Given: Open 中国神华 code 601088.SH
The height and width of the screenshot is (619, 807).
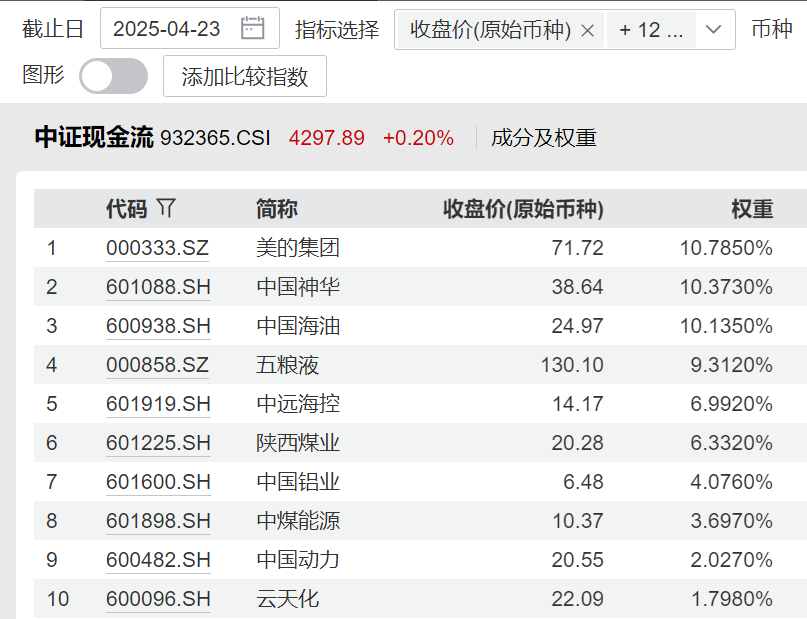Looking at the screenshot, I should (x=156, y=287).
